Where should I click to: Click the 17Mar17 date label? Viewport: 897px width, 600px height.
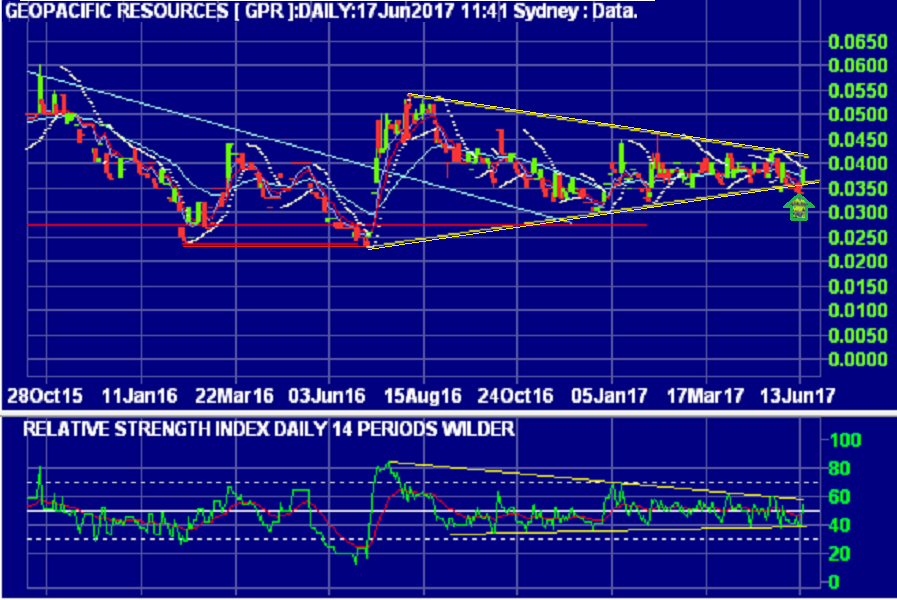pos(705,396)
